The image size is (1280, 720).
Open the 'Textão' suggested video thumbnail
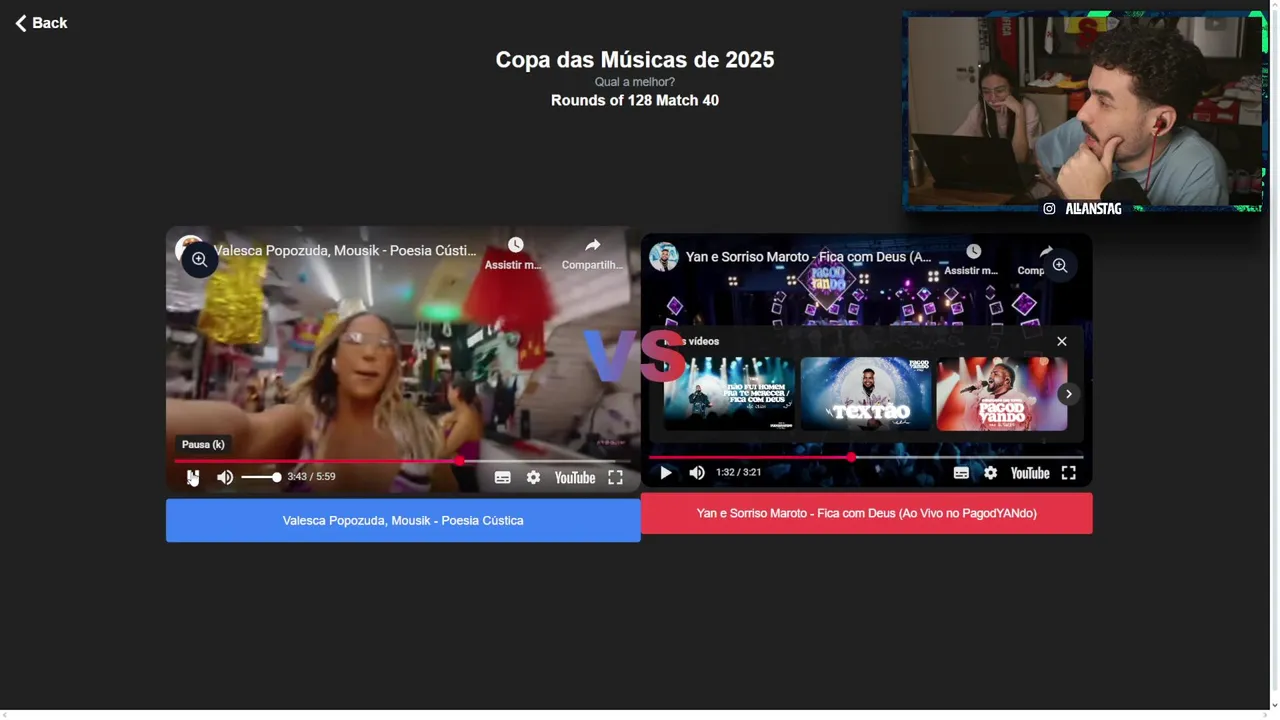(x=866, y=394)
